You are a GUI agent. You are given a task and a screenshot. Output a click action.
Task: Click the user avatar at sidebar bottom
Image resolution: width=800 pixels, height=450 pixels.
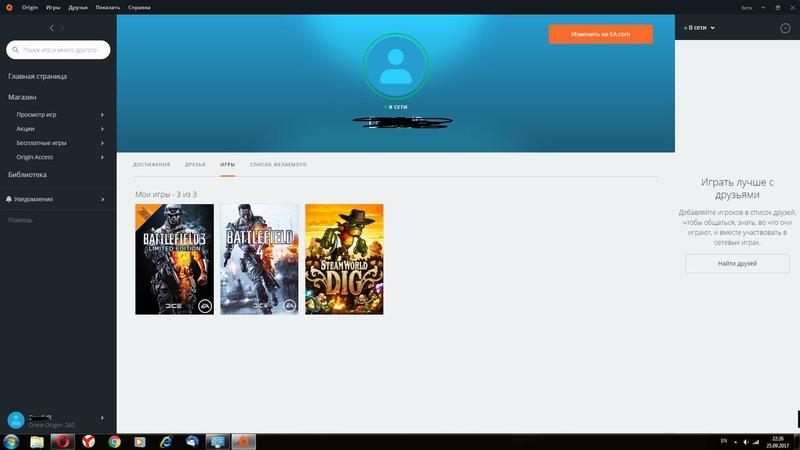pyautogui.click(x=16, y=420)
